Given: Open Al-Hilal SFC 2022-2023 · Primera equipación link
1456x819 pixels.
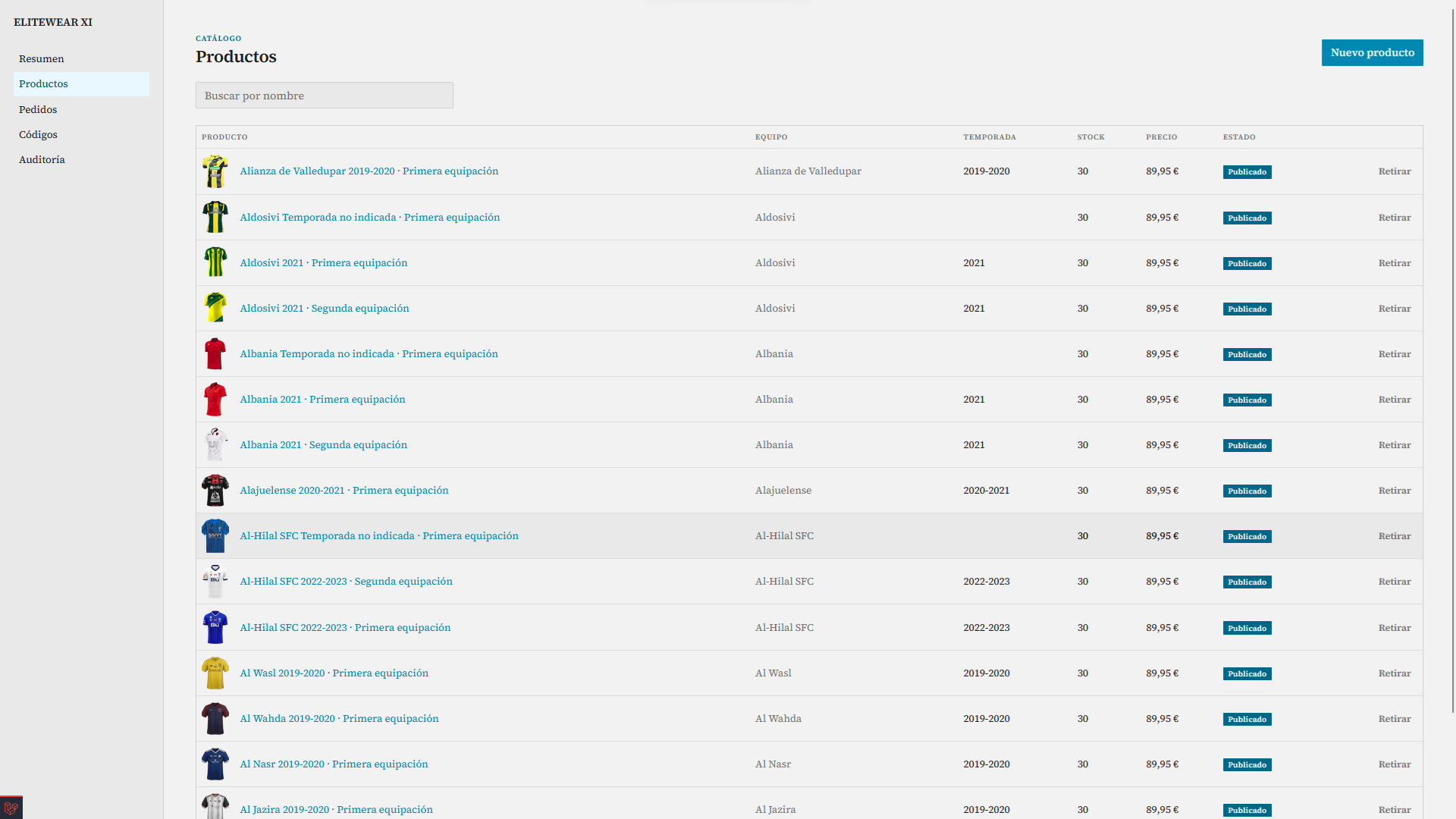Looking at the screenshot, I should coord(345,627).
